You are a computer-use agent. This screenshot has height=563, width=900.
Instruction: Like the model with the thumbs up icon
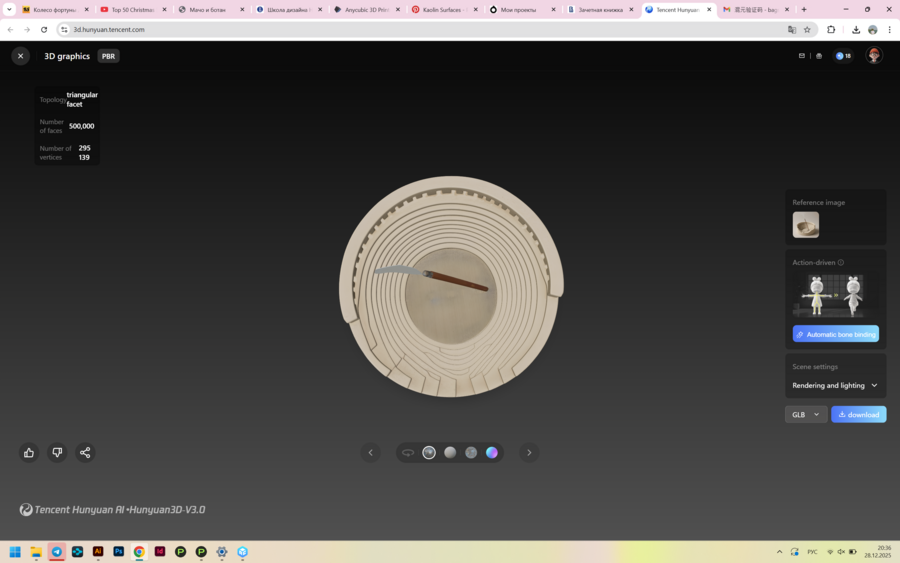tap(29, 453)
